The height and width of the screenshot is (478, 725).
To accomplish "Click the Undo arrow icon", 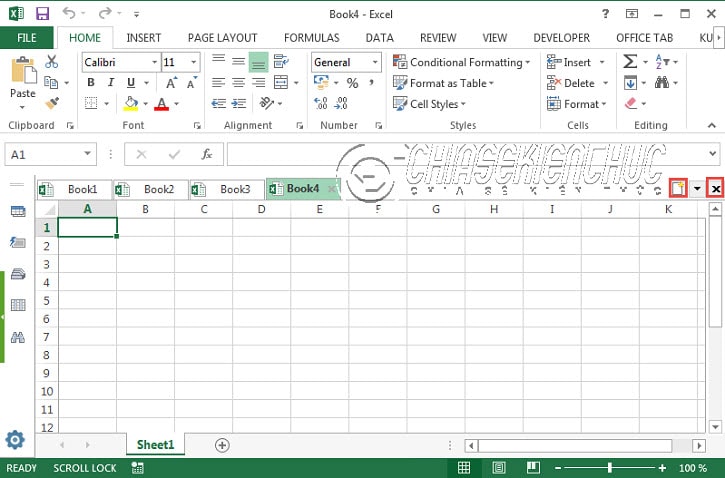I will [x=68, y=13].
